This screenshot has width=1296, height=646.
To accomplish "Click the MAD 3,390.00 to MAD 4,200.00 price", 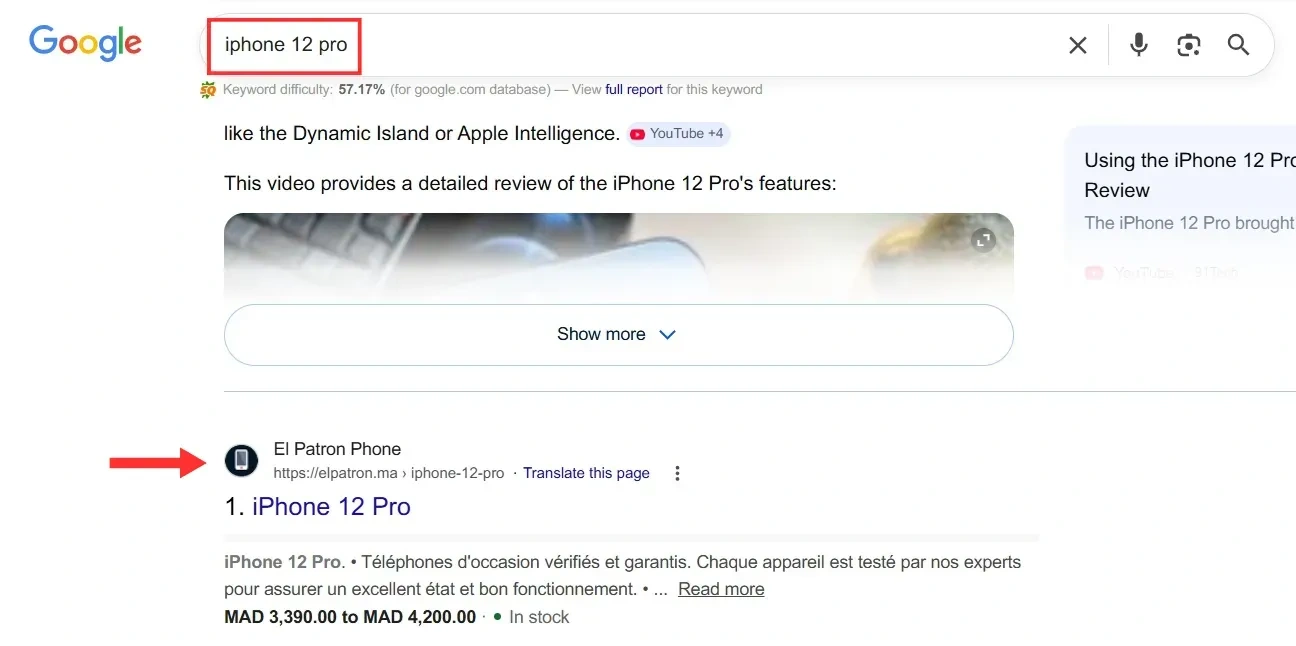I will click(350, 617).
